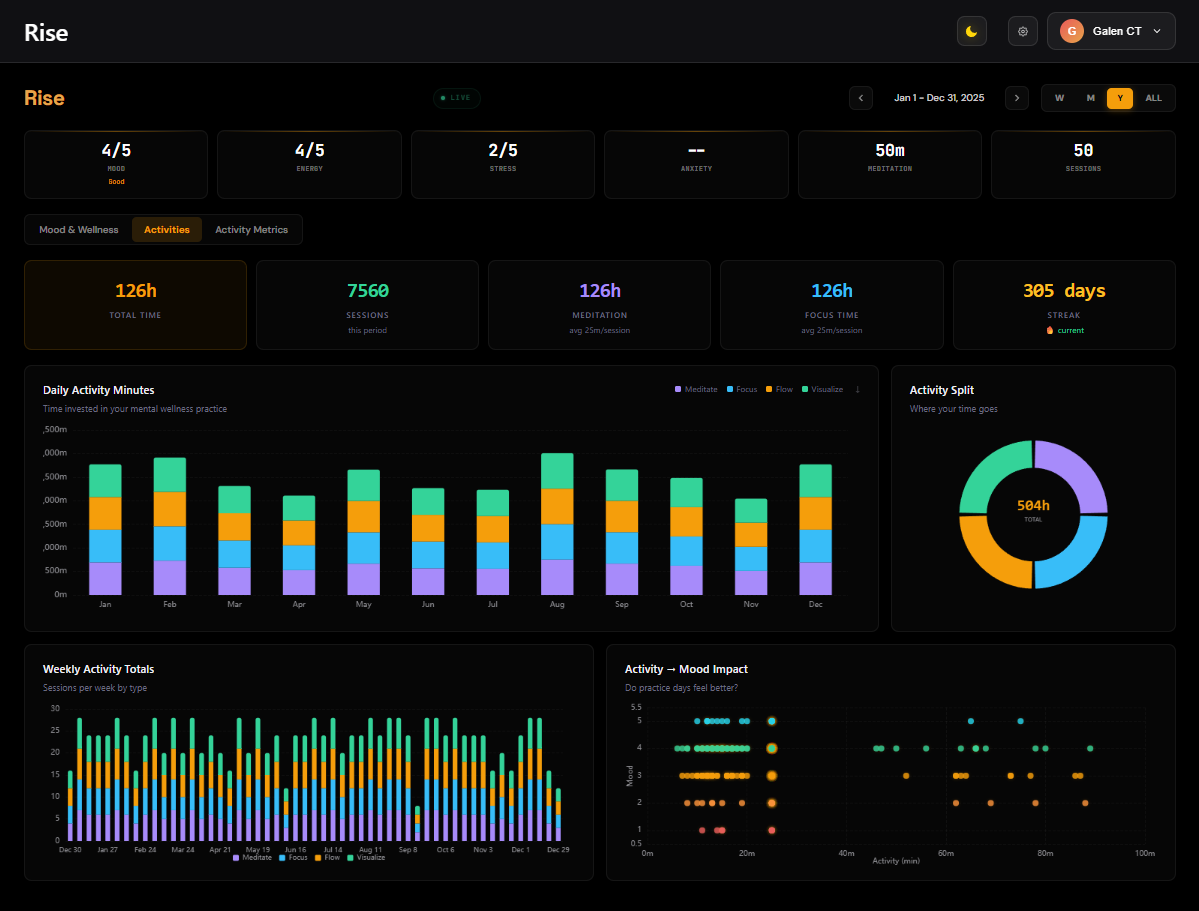Click the purple Meditate donut segment
Image resolution: width=1199 pixels, height=911 pixels.
tap(1078, 469)
